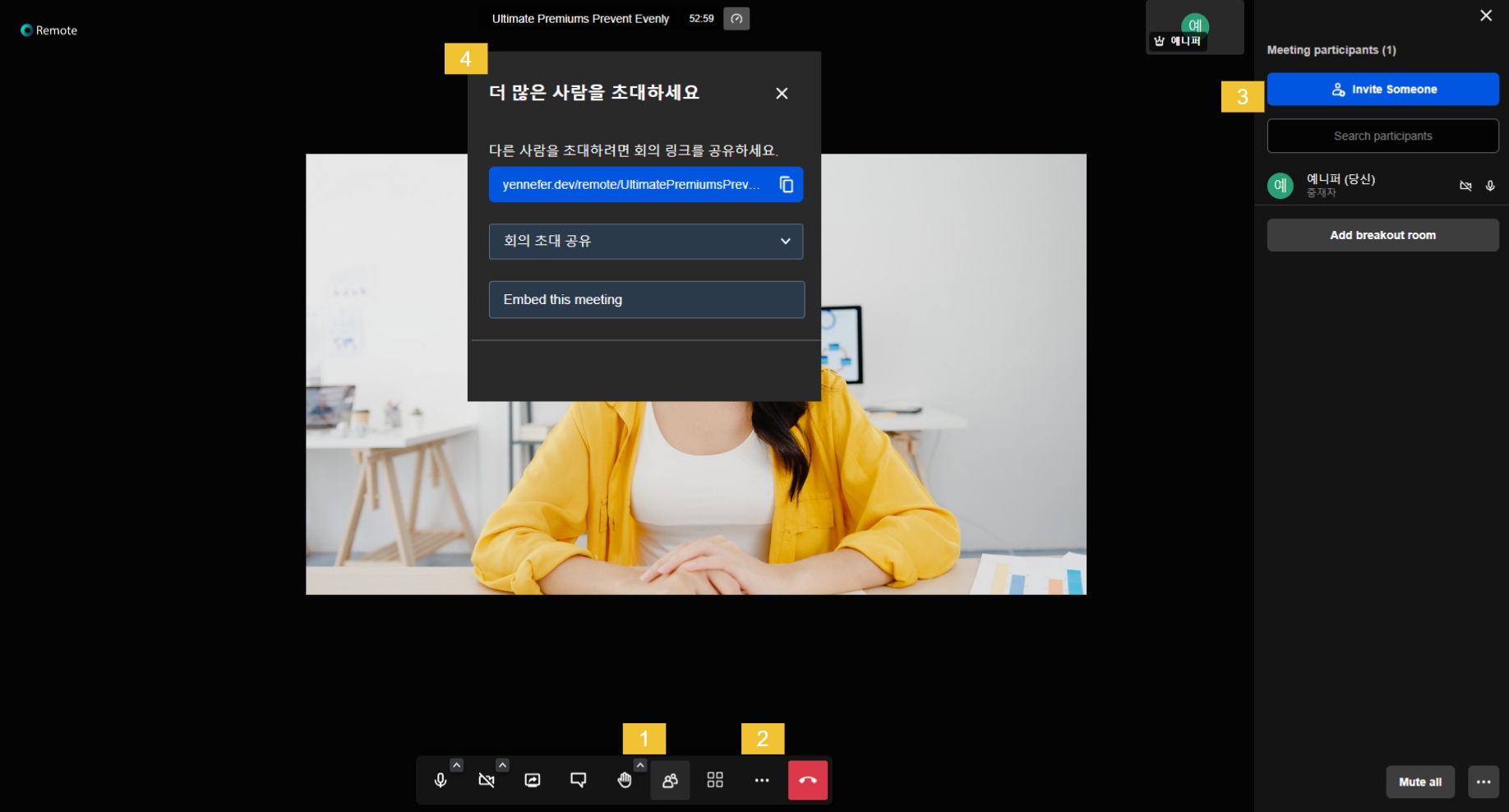The height and width of the screenshot is (812, 1509).
Task: Open the grid layout view icon
Action: point(715,780)
